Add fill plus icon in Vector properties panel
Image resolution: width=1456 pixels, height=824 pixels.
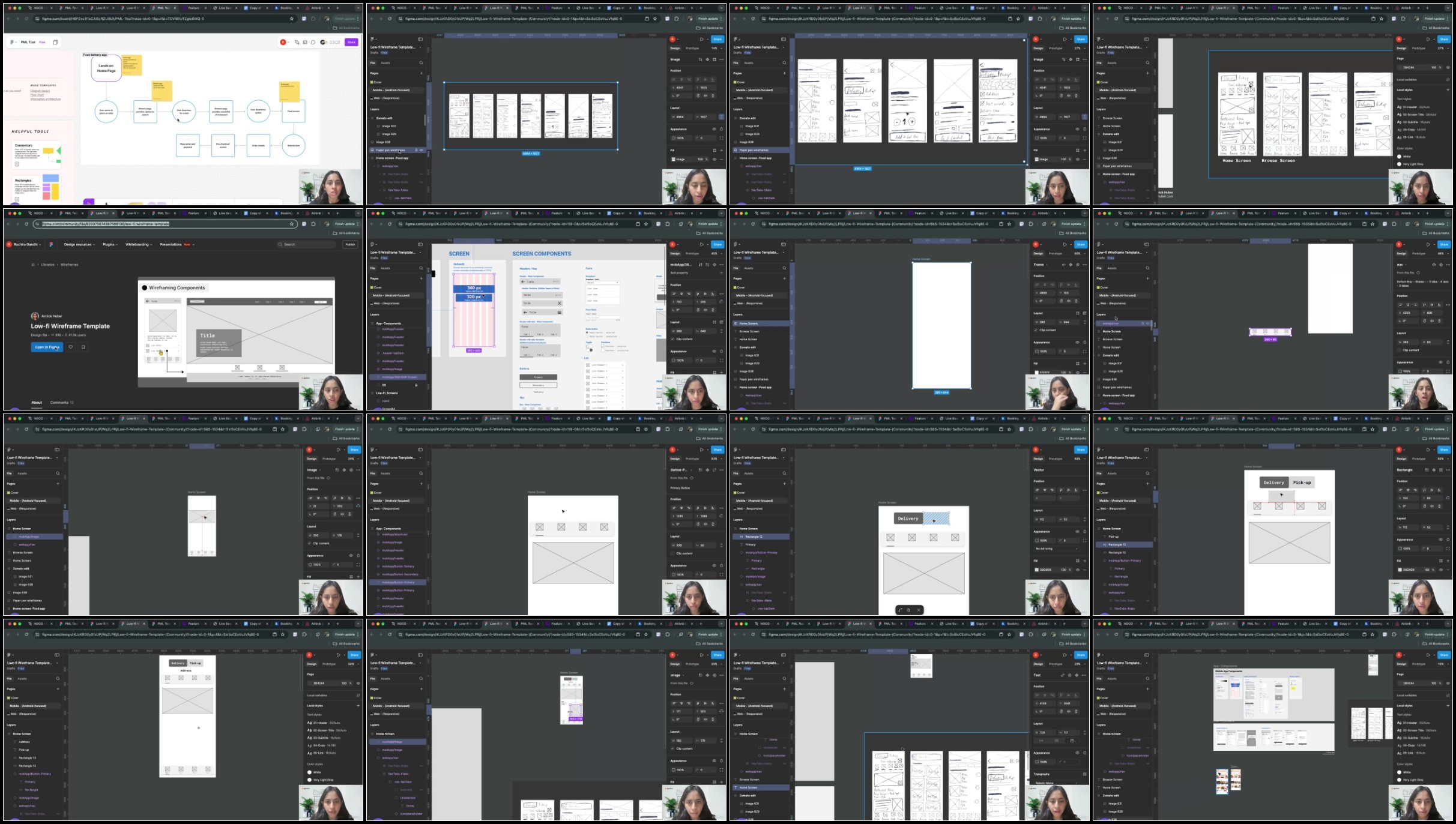coord(1084,561)
